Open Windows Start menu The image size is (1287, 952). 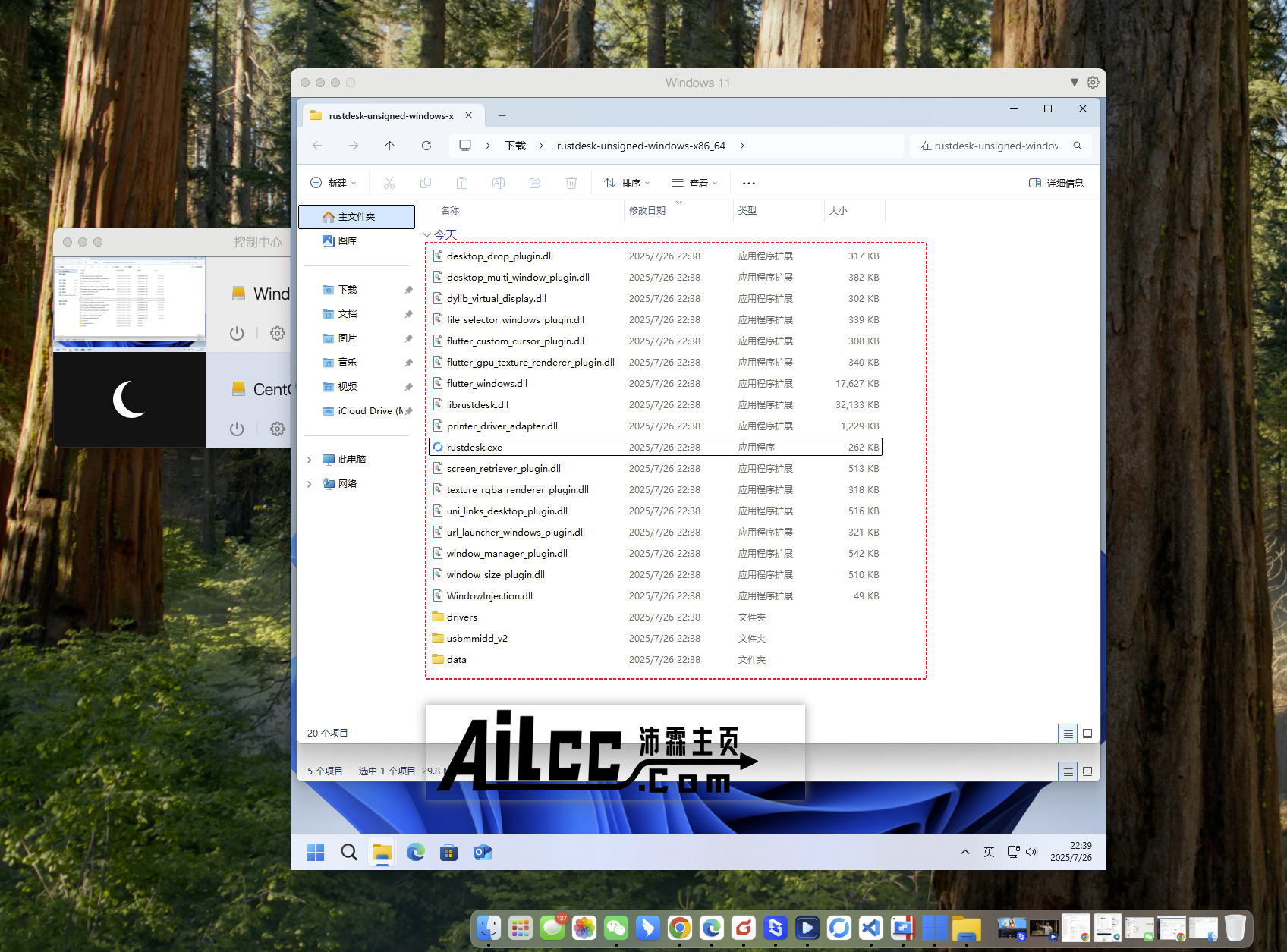(316, 853)
